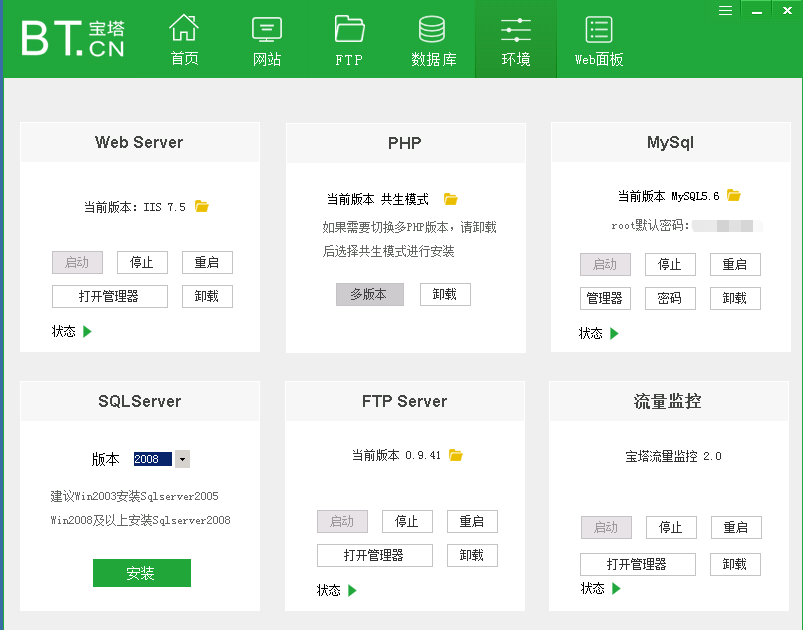The width and height of the screenshot is (803, 630).
Task: Click the disabled MySql 启动 button
Action: tap(605, 264)
